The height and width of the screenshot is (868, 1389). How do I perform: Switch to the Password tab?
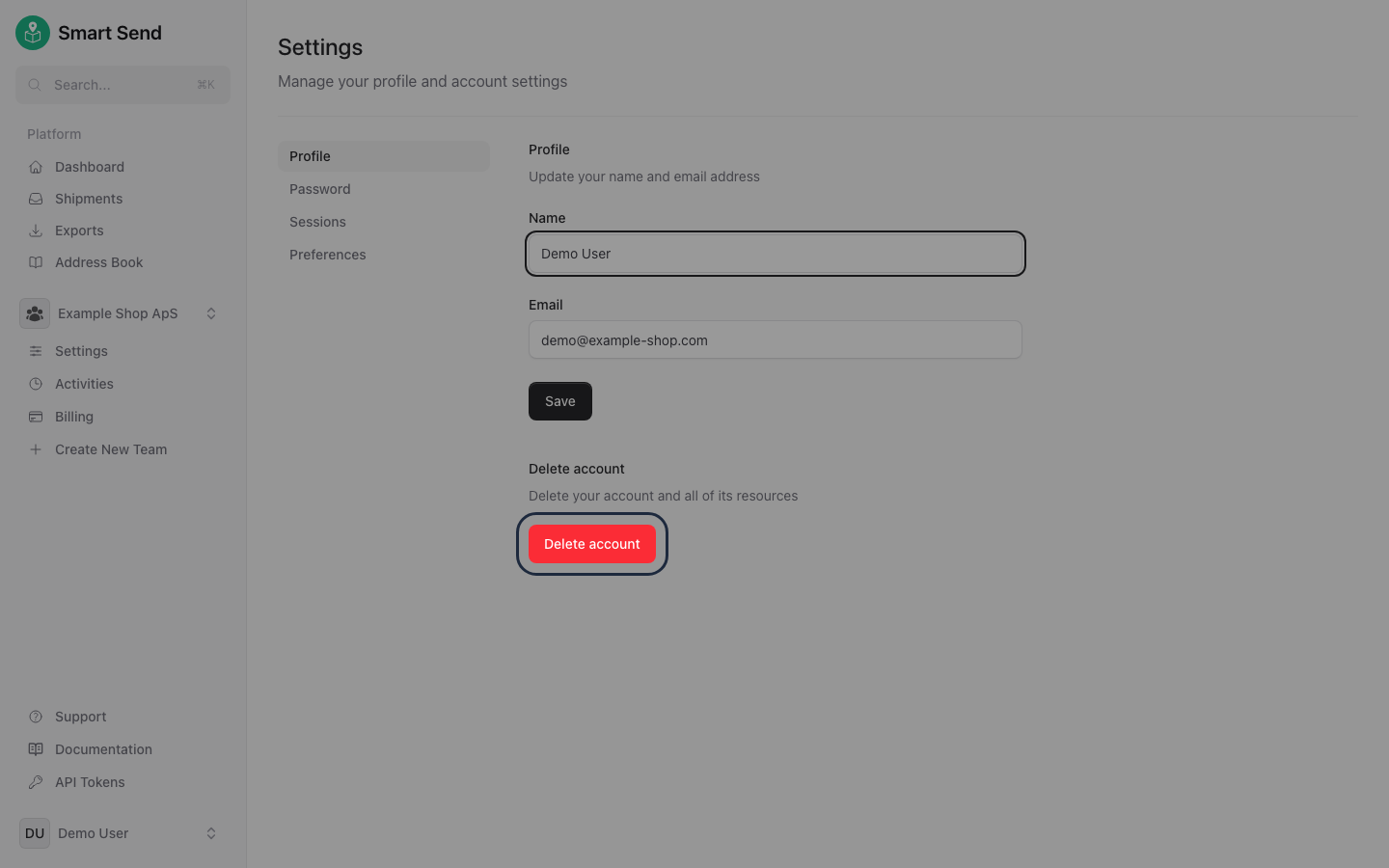click(x=319, y=189)
